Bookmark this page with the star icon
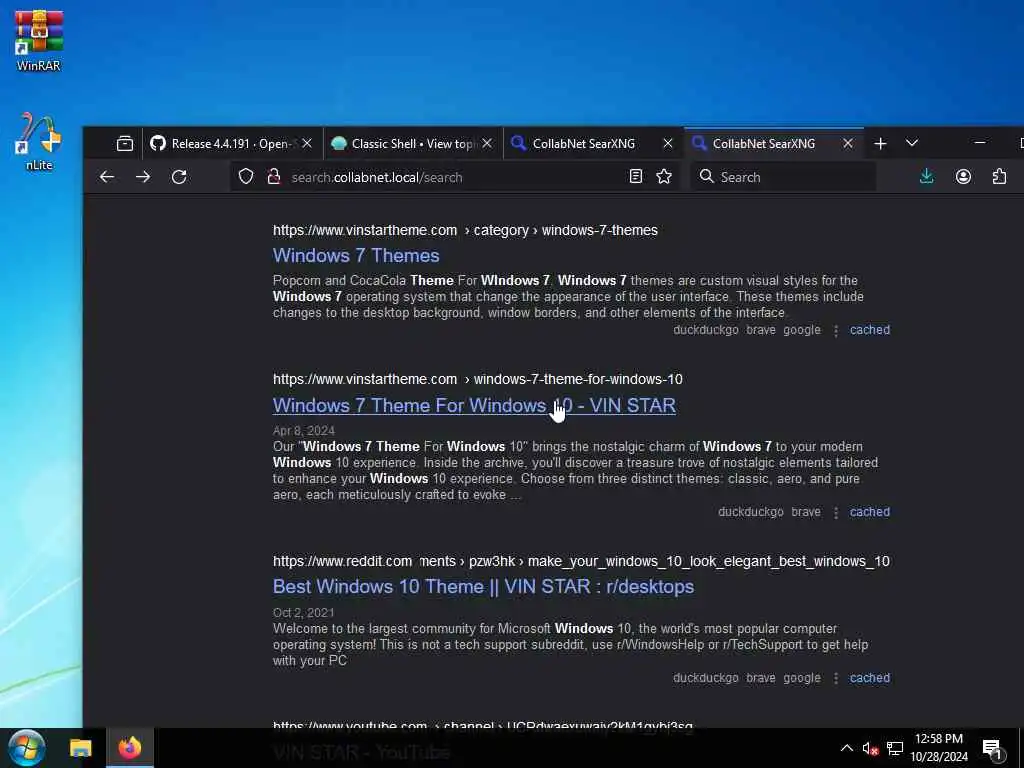Image resolution: width=1024 pixels, height=768 pixels. 664,176
